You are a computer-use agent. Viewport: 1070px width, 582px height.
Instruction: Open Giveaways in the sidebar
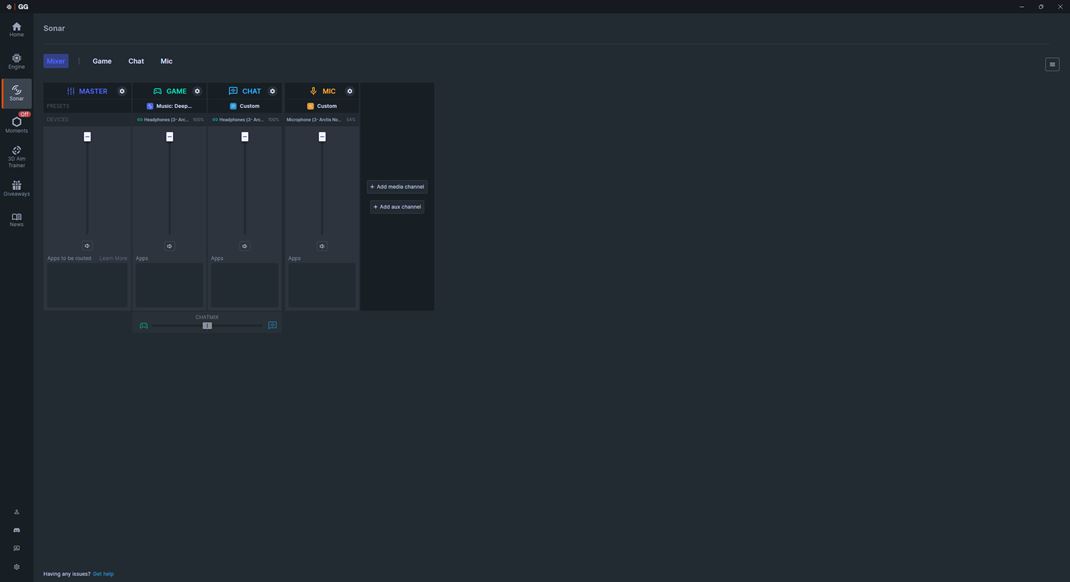pos(16,188)
